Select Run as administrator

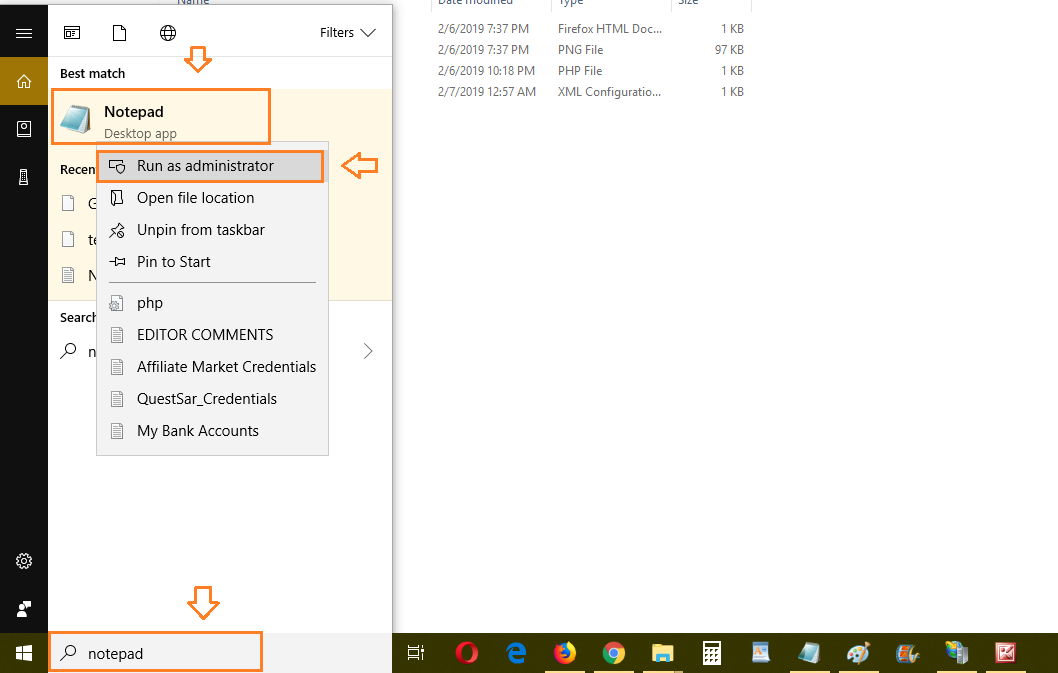pyautogui.click(x=205, y=166)
